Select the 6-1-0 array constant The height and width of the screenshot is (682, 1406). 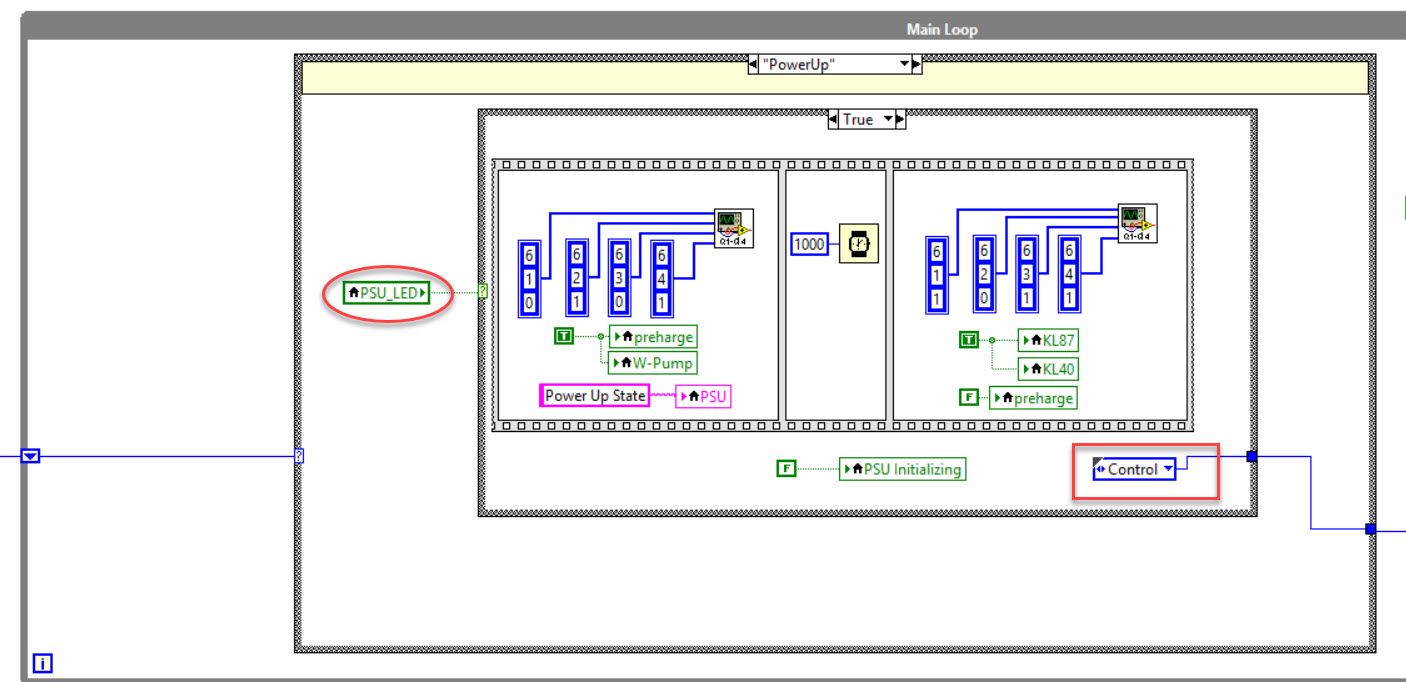point(530,277)
